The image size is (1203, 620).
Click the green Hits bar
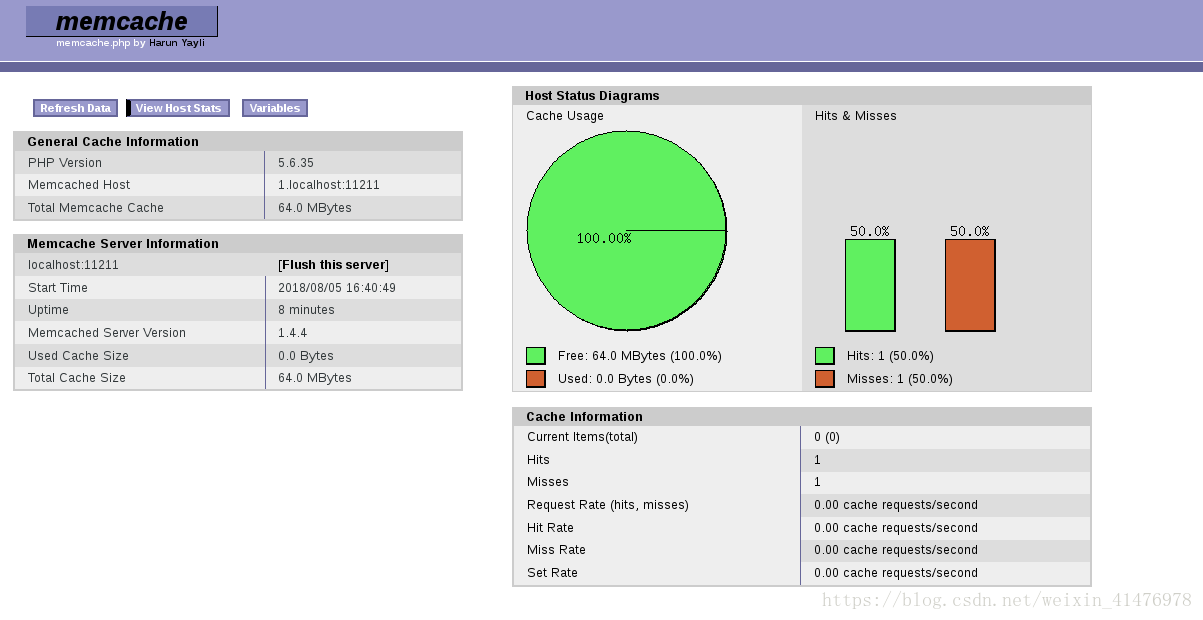[x=870, y=285]
